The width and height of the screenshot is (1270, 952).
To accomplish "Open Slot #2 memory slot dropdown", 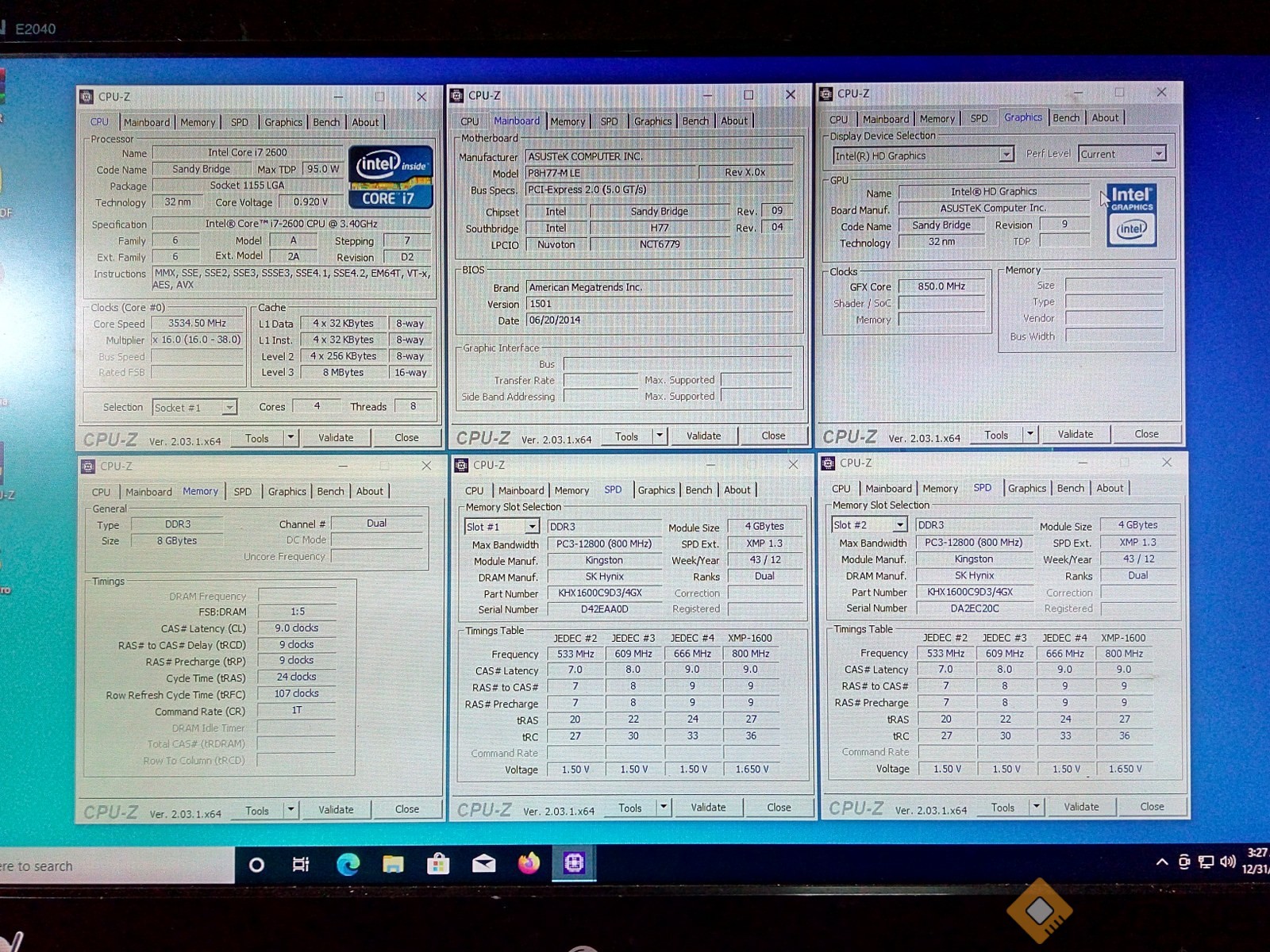I will 869,525.
